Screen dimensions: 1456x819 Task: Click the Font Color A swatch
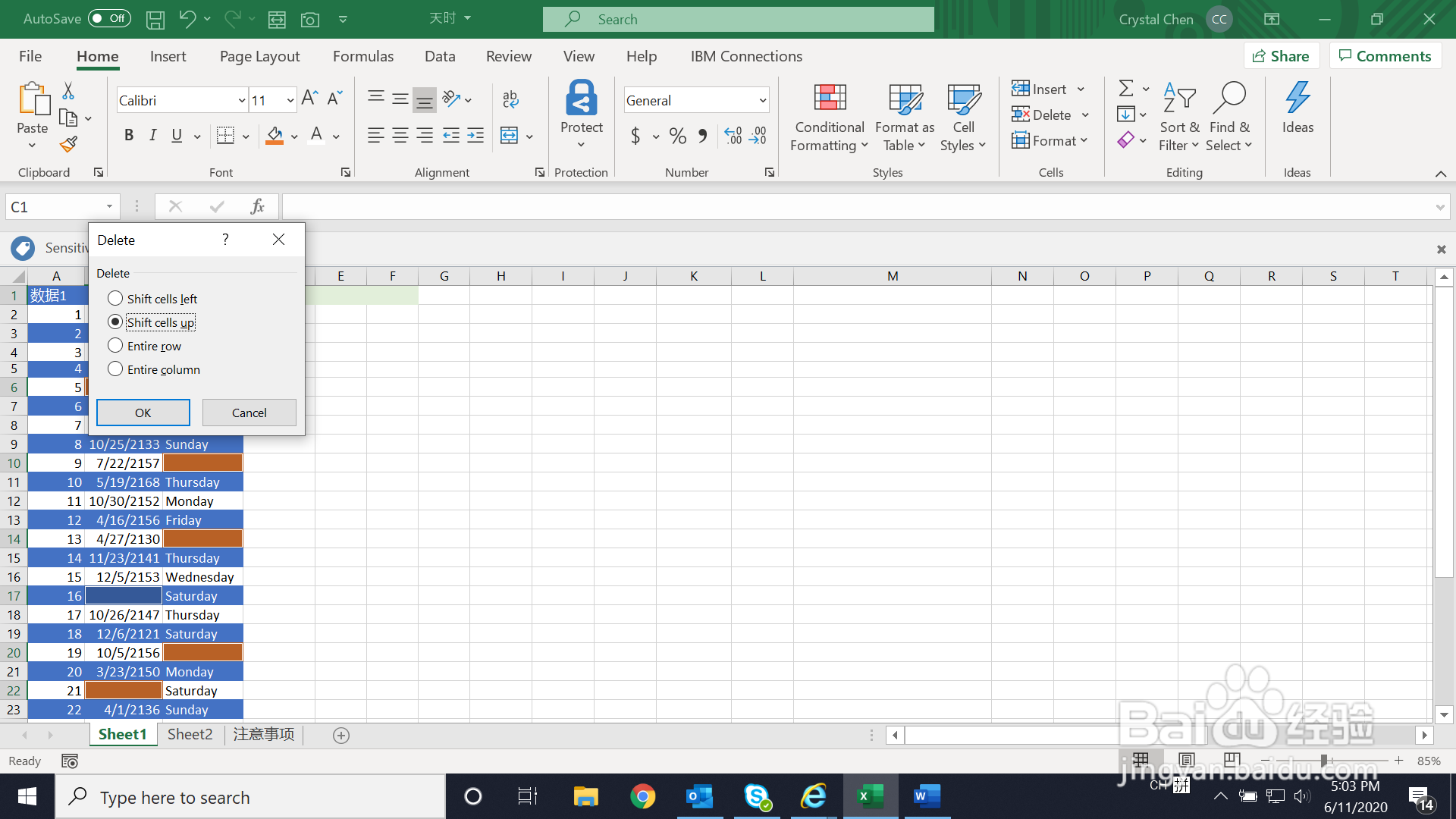[x=317, y=136]
